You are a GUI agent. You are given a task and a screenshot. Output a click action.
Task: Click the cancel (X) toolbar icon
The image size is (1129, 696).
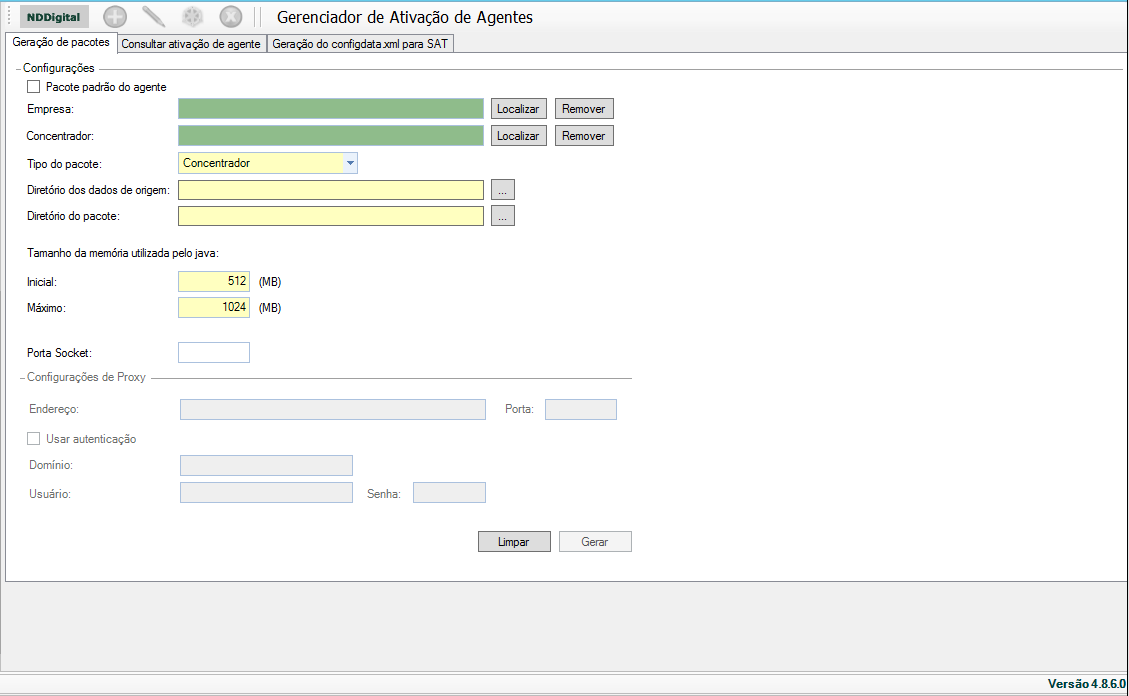(x=230, y=17)
